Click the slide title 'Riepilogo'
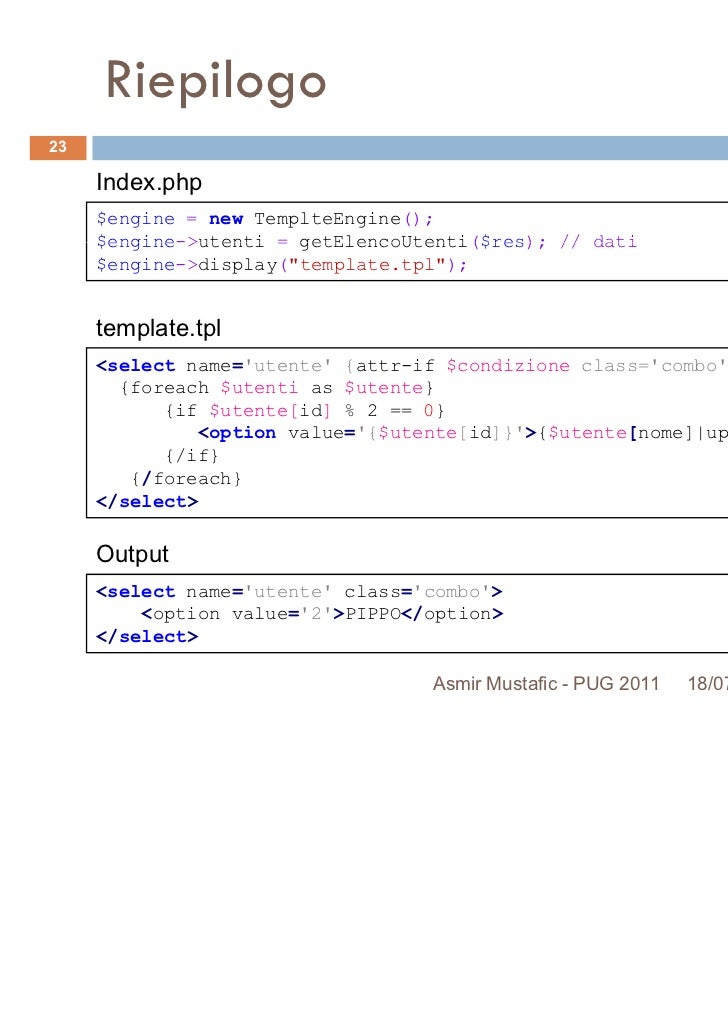The height and width of the screenshot is (1031, 728). [x=216, y=82]
